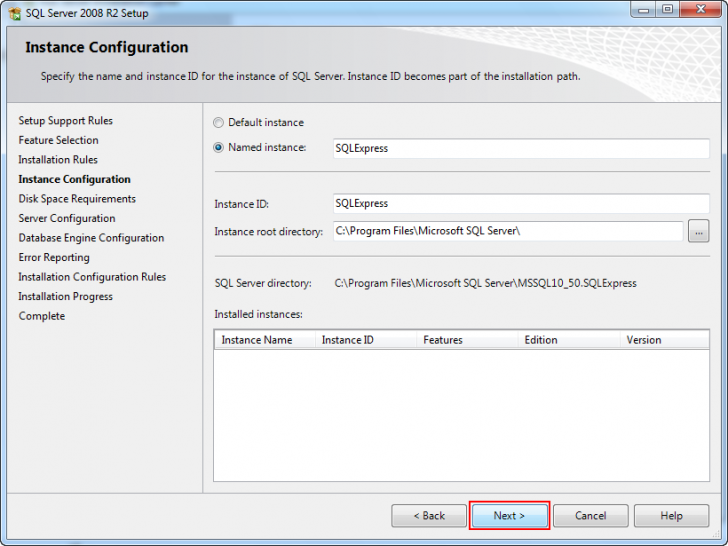Select Complete step in sidebar
The width and height of the screenshot is (728, 546).
pyautogui.click(x=42, y=316)
